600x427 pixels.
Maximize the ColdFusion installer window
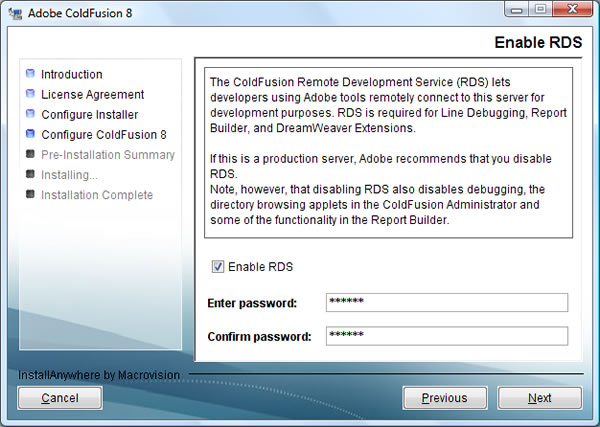(x=540, y=9)
